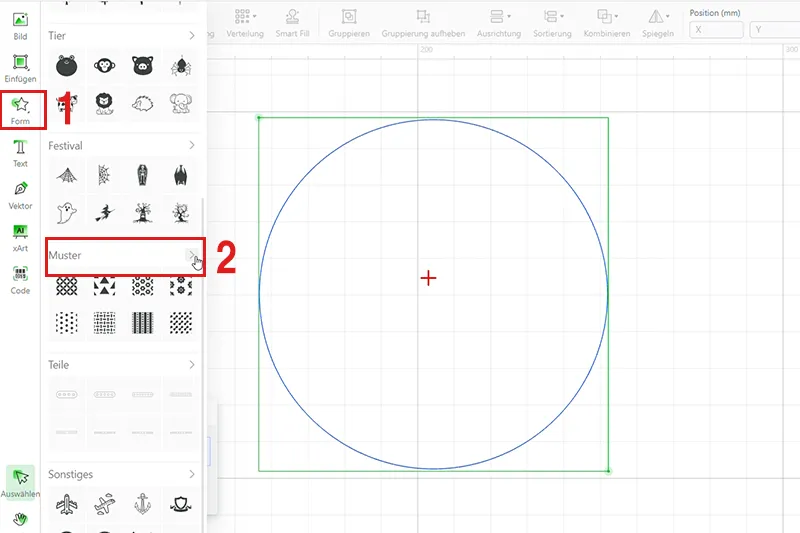Screen dimensions: 800x533
Task: Select the Form shapes tool
Action: pyautogui.click(x=20, y=110)
